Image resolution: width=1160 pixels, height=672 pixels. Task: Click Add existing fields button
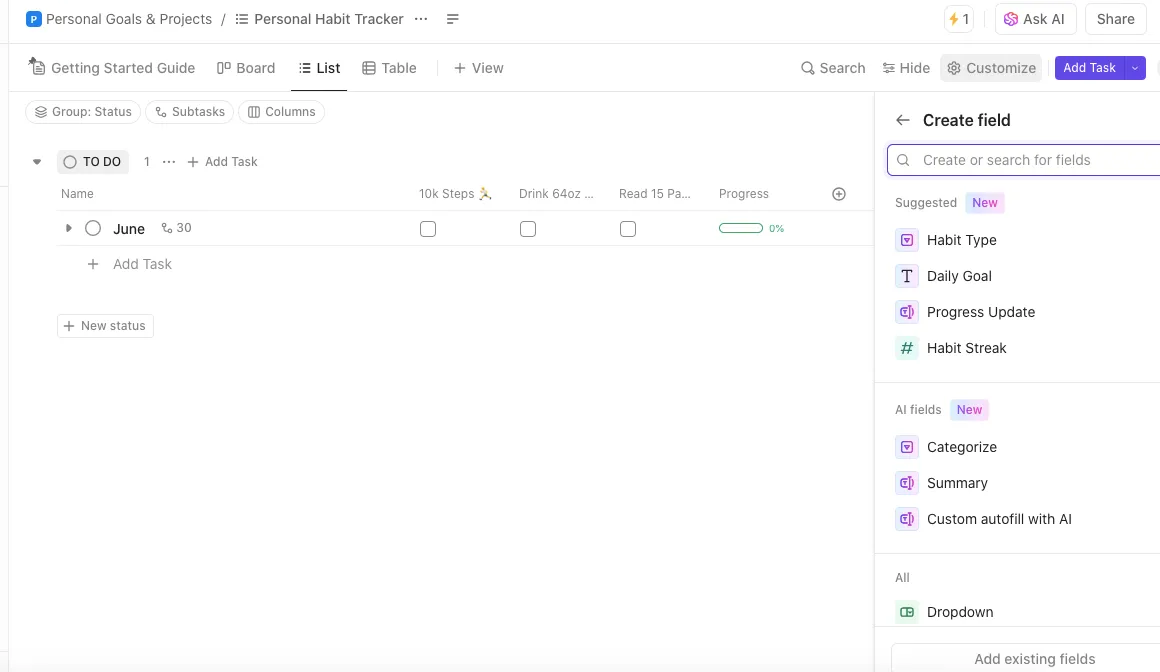pos(1026,659)
